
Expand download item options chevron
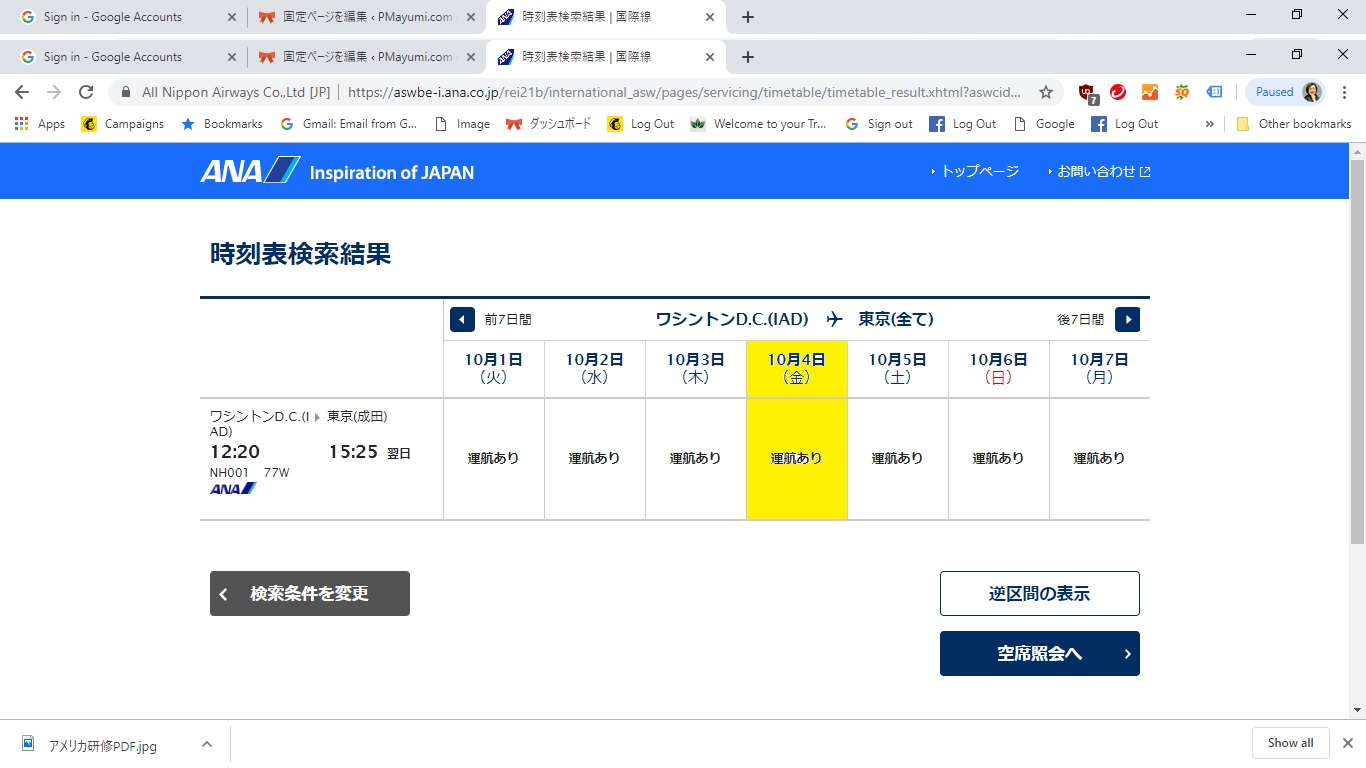pos(207,744)
